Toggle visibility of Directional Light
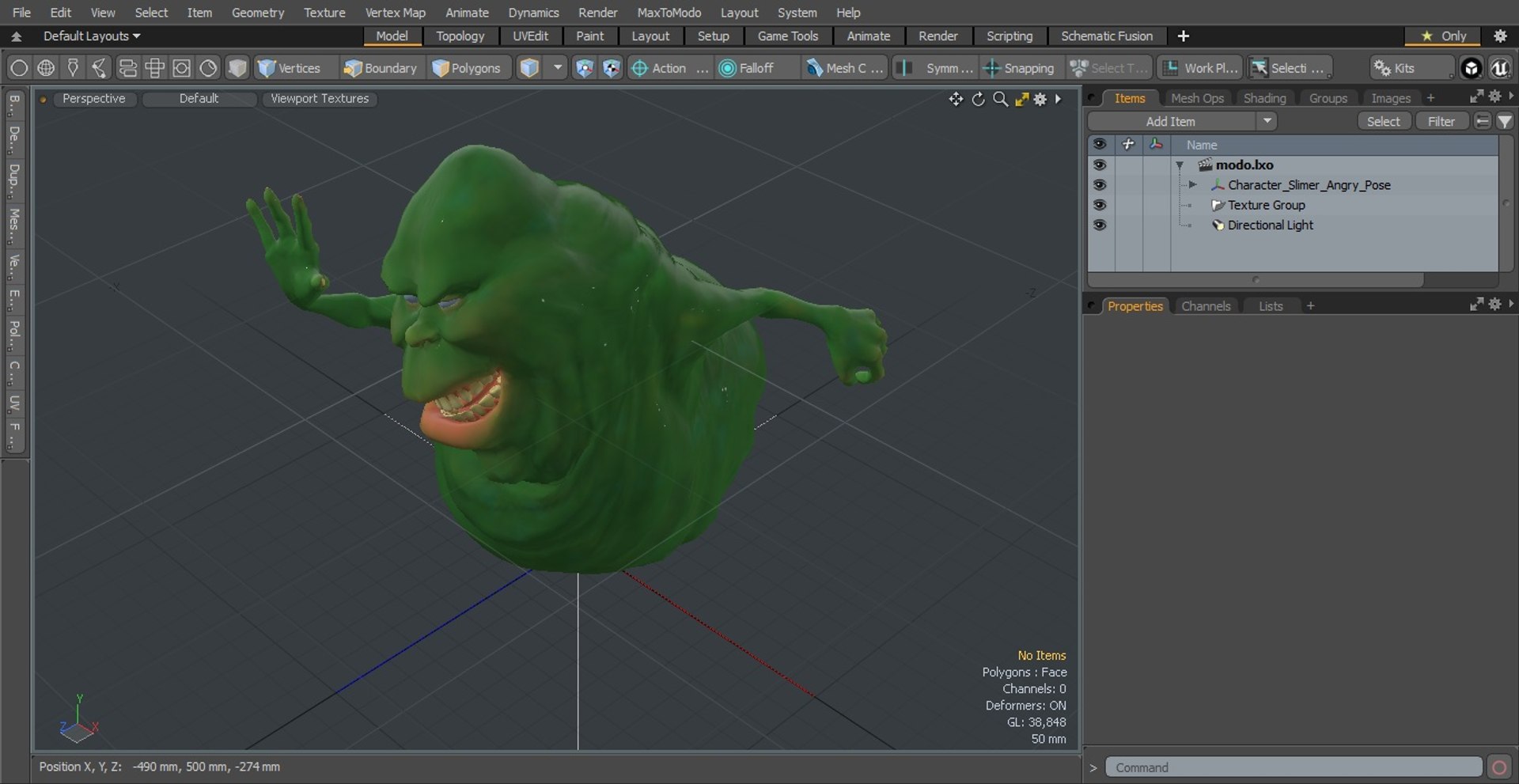Viewport: 1519px width, 784px height. [1099, 225]
